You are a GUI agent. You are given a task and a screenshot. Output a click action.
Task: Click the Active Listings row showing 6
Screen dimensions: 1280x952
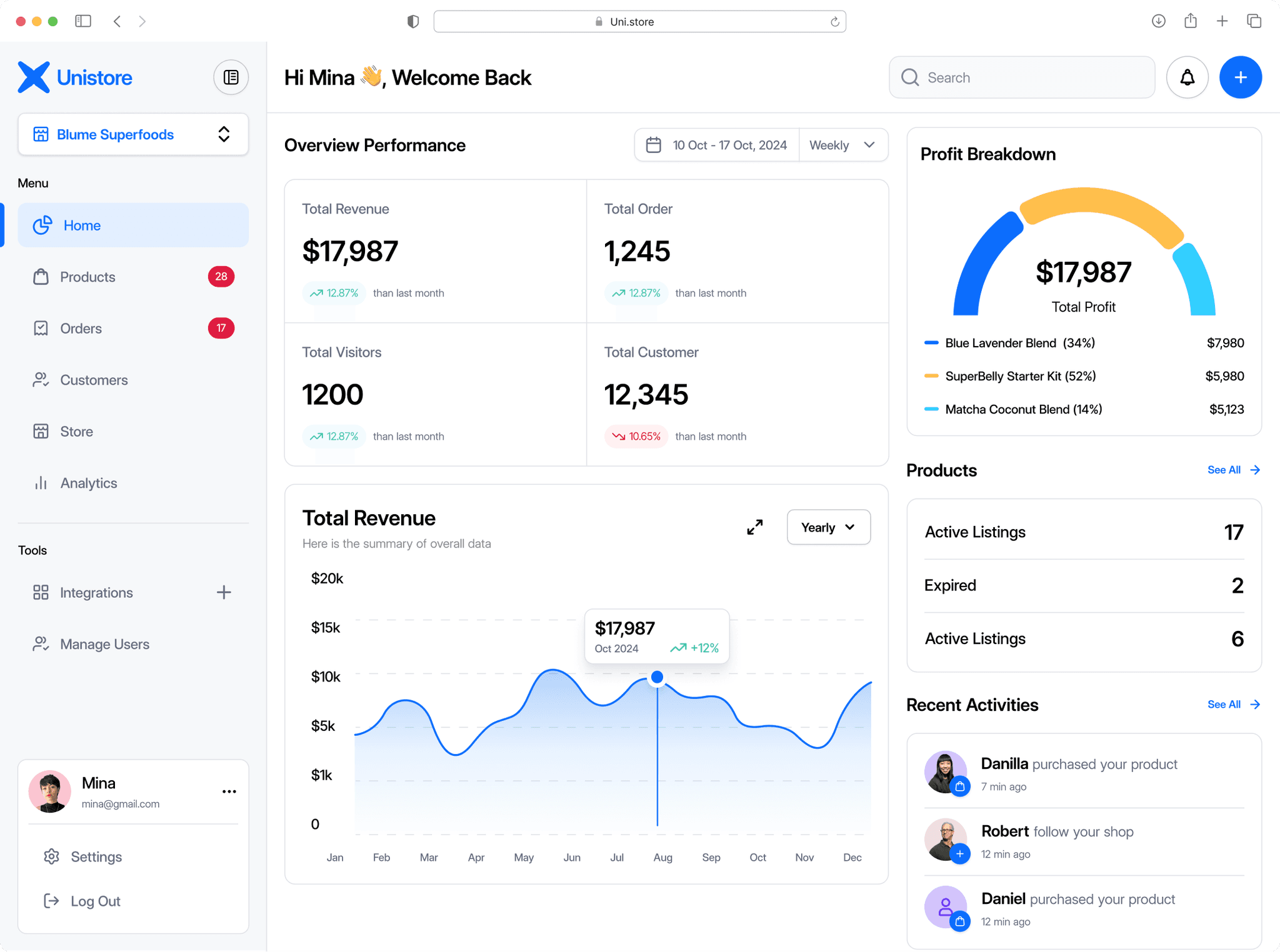tap(1084, 638)
